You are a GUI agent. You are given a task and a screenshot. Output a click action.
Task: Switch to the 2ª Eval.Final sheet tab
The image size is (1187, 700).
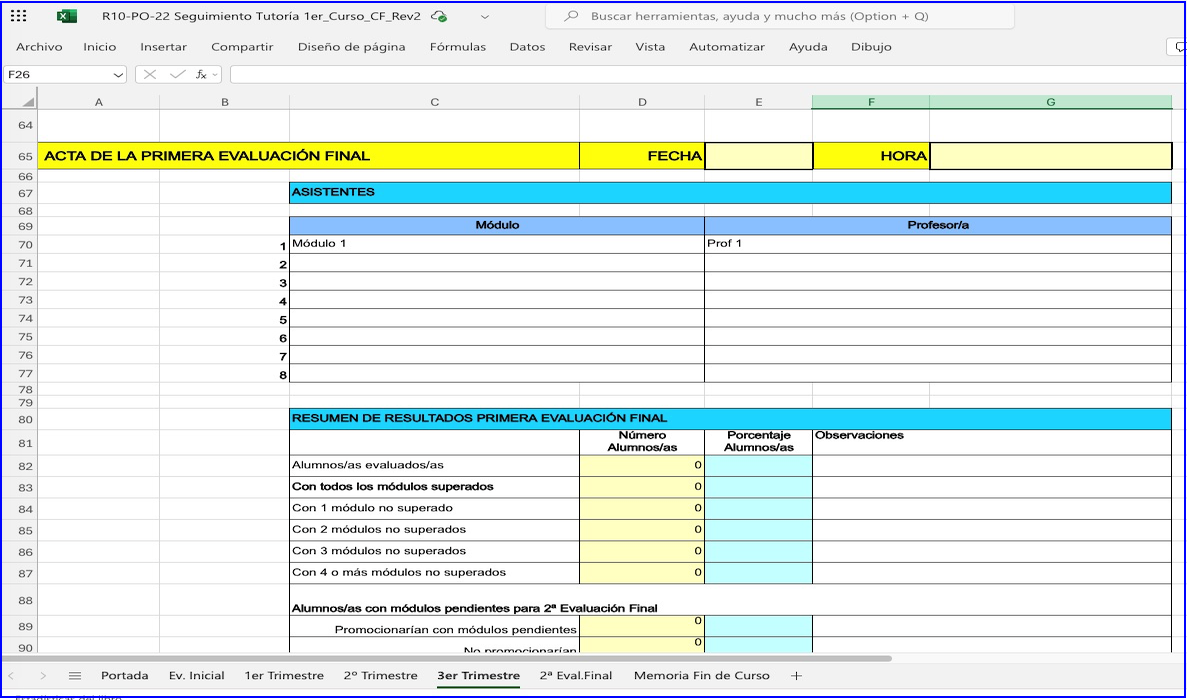[576, 675]
